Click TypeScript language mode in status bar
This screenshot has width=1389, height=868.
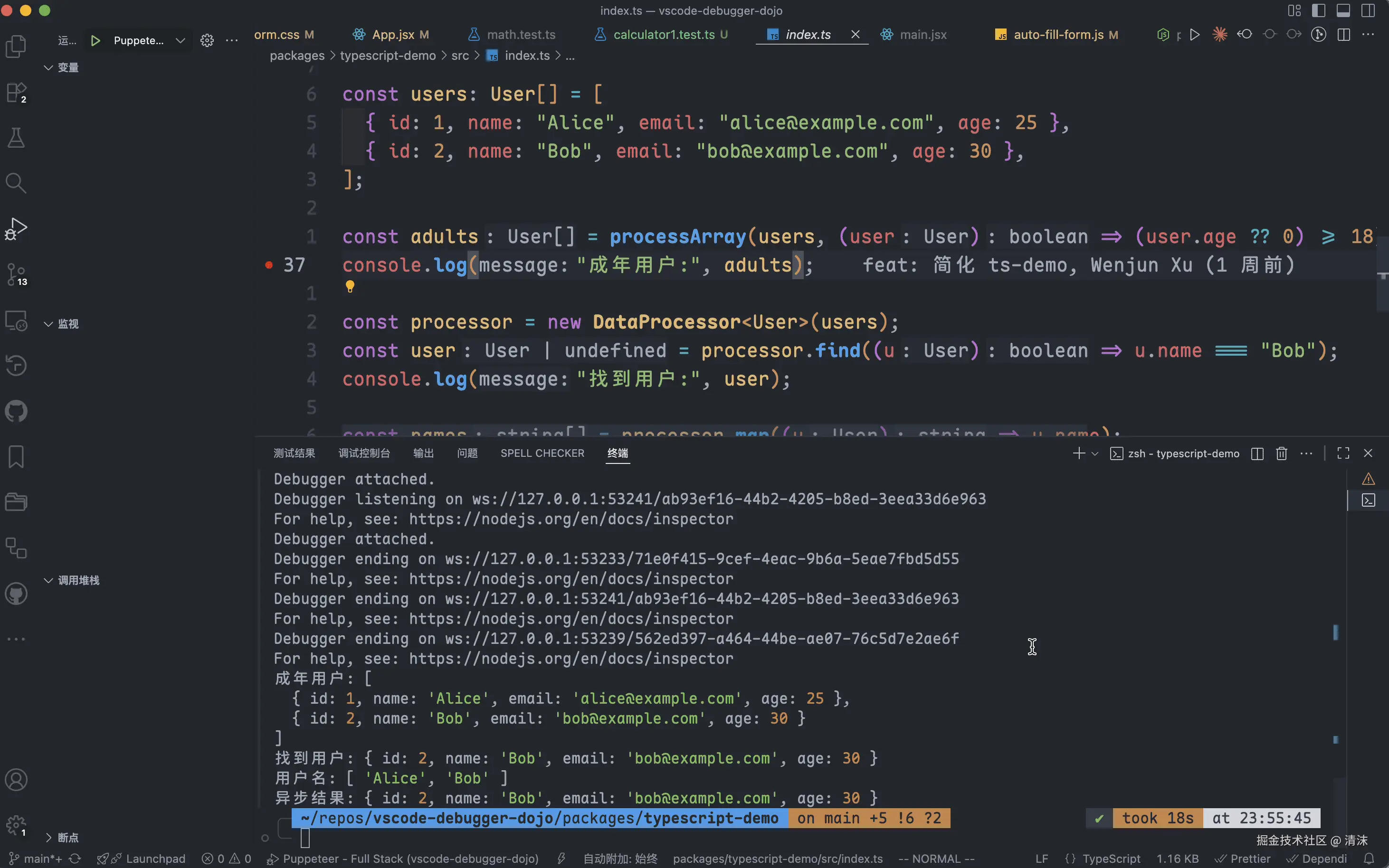click(1111, 859)
